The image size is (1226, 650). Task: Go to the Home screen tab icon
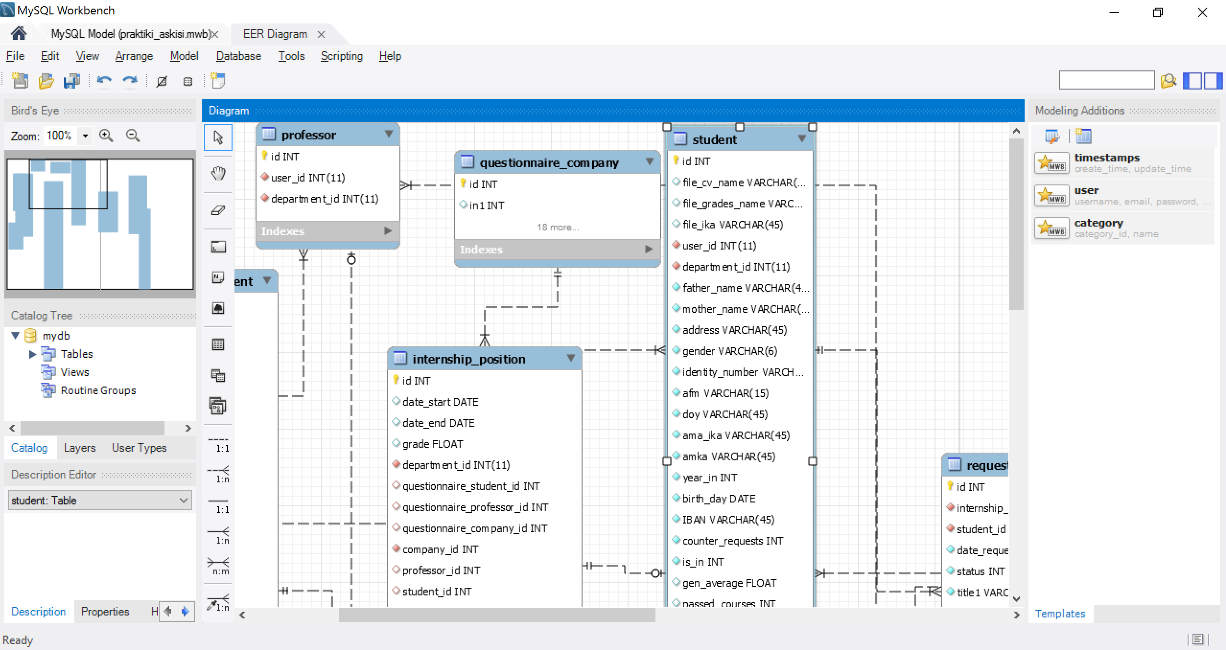click(18, 33)
